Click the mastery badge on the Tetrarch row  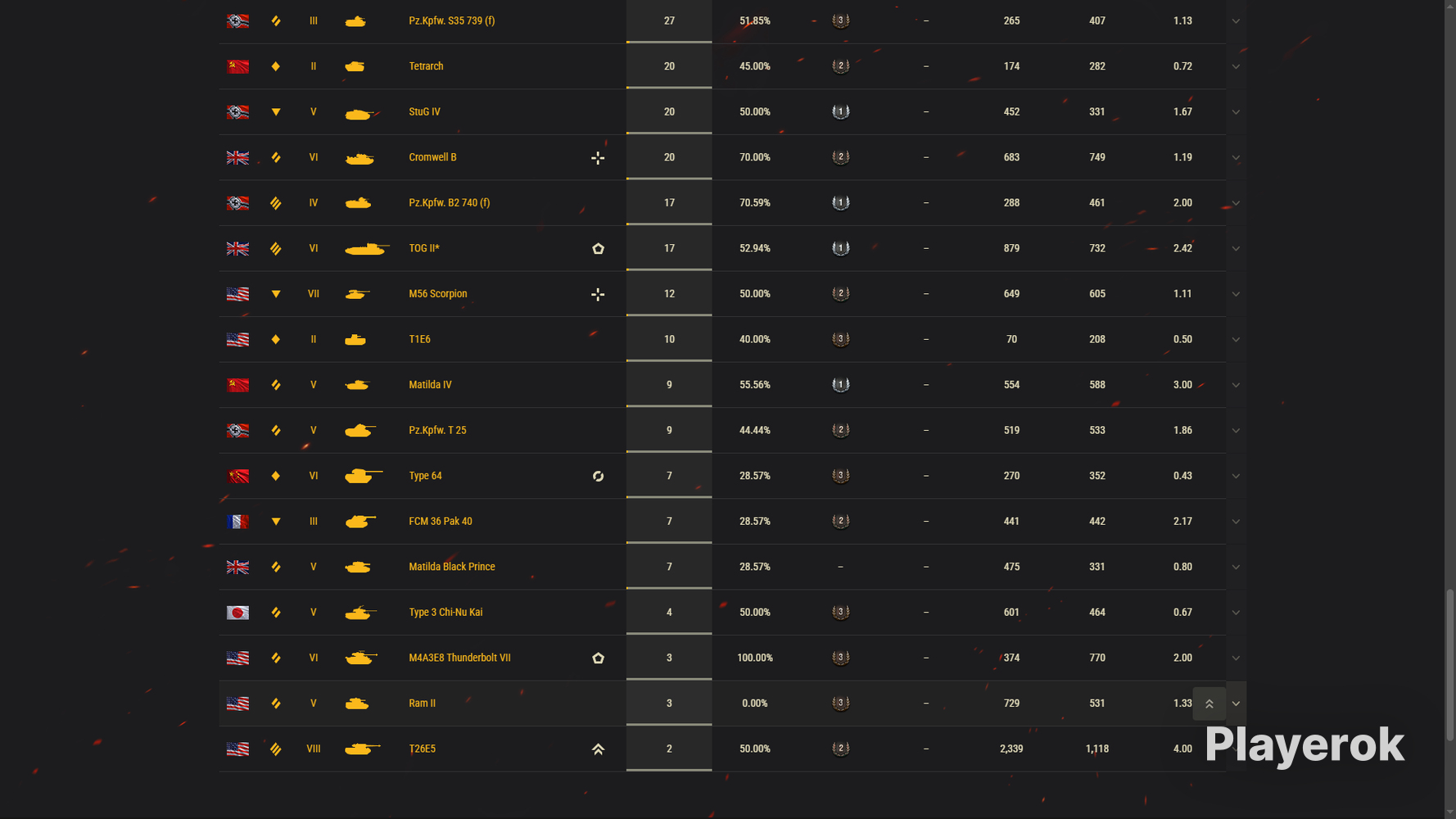[840, 66]
